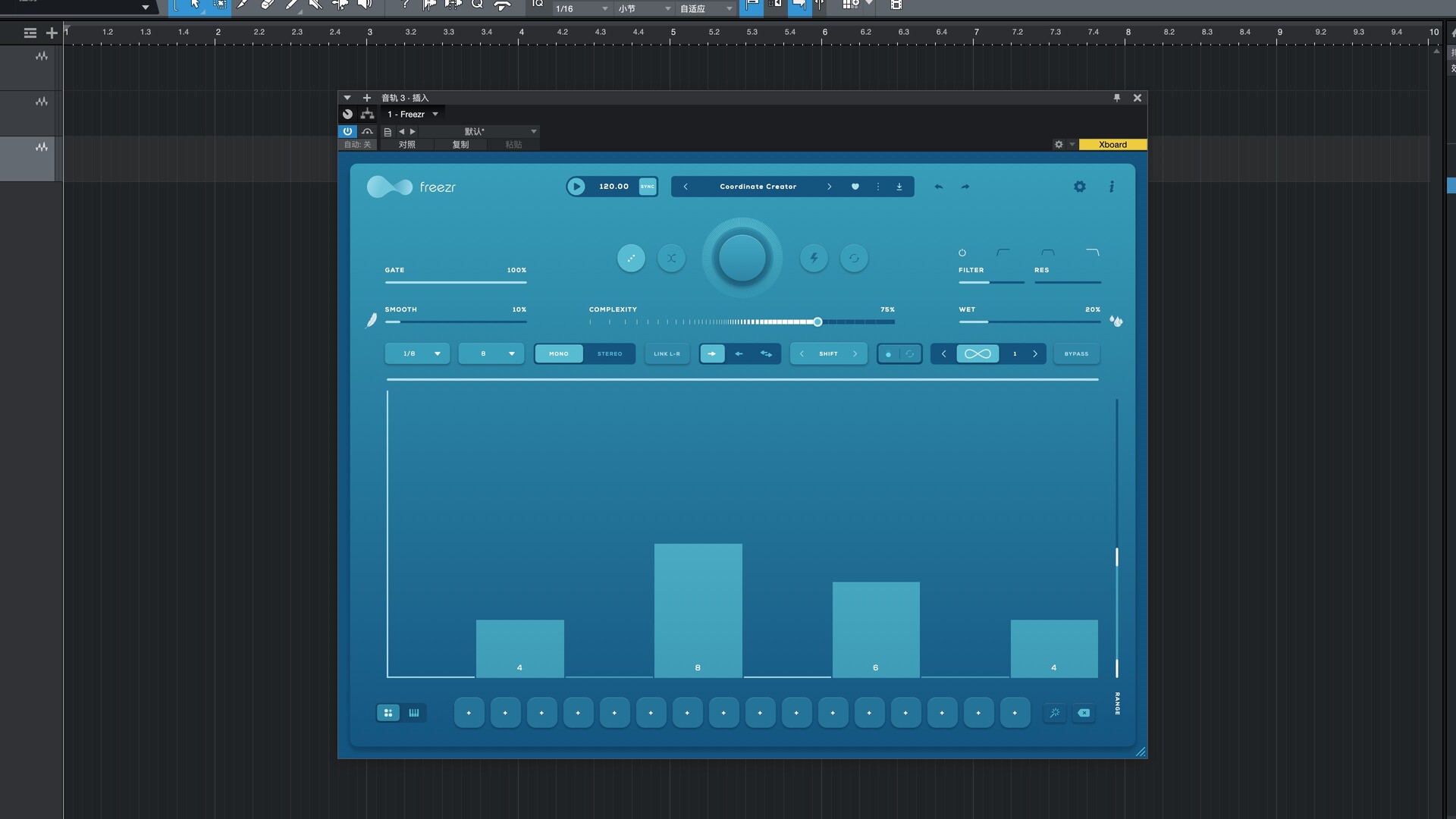The image size is (1456, 819).
Task: Click the large central freeze knob
Action: (x=742, y=258)
